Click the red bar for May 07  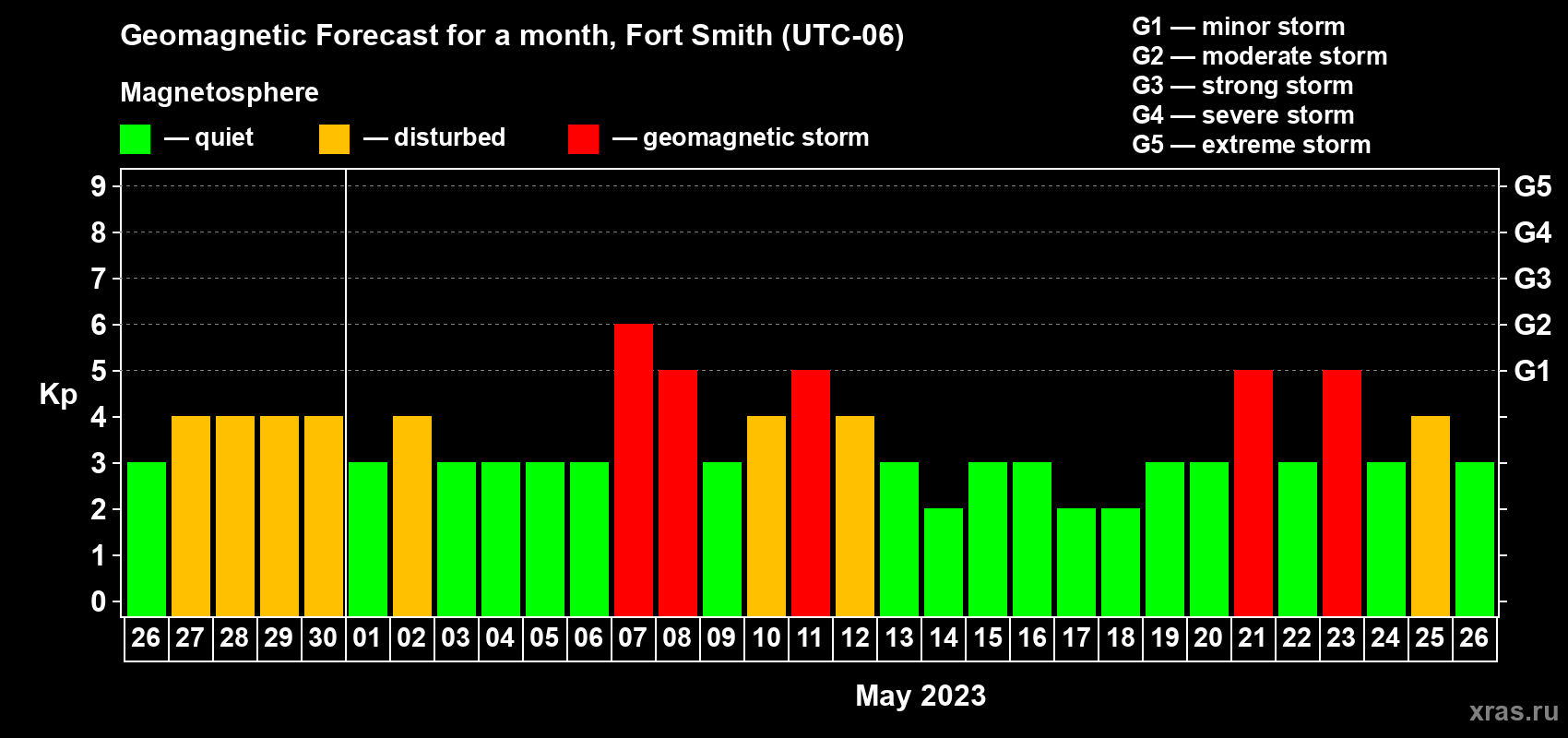[x=634, y=470]
